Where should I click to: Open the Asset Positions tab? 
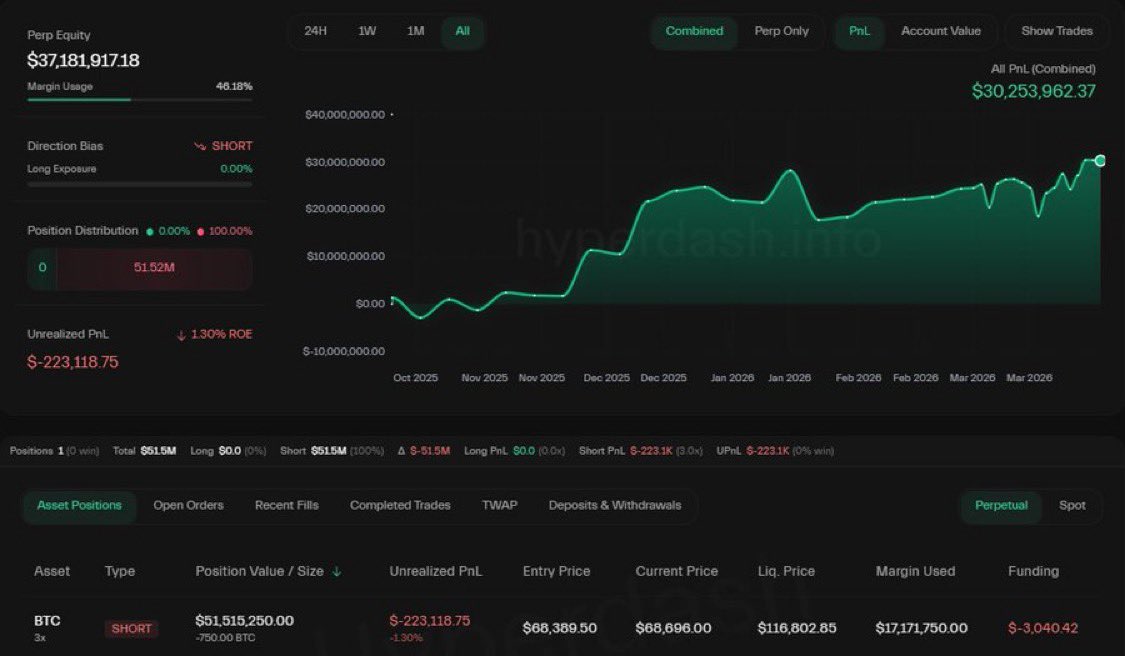click(80, 505)
